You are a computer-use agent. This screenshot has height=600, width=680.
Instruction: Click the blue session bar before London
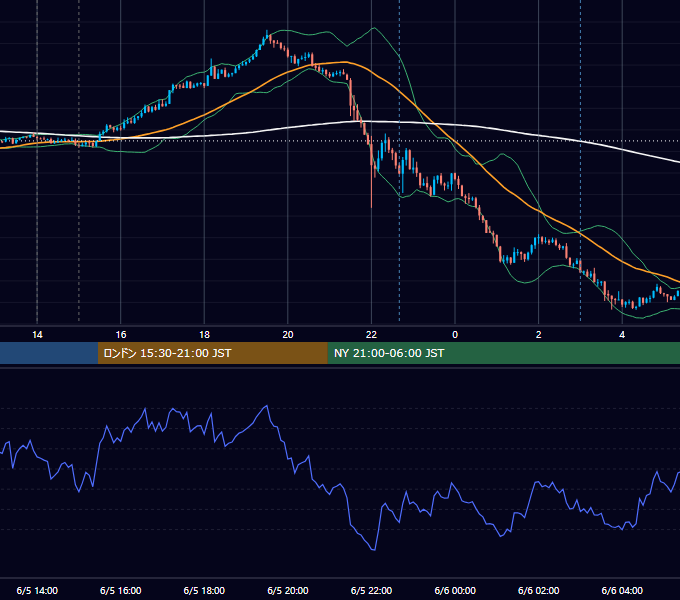(x=49, y=353)
